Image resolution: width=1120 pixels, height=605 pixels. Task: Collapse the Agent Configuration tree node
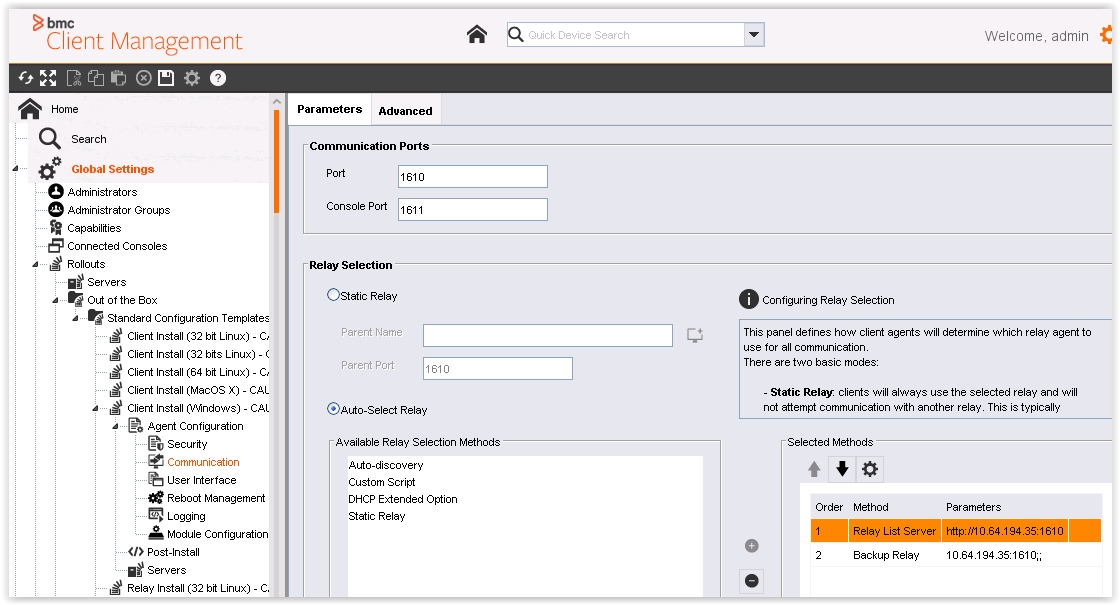[x=116, y=427]
